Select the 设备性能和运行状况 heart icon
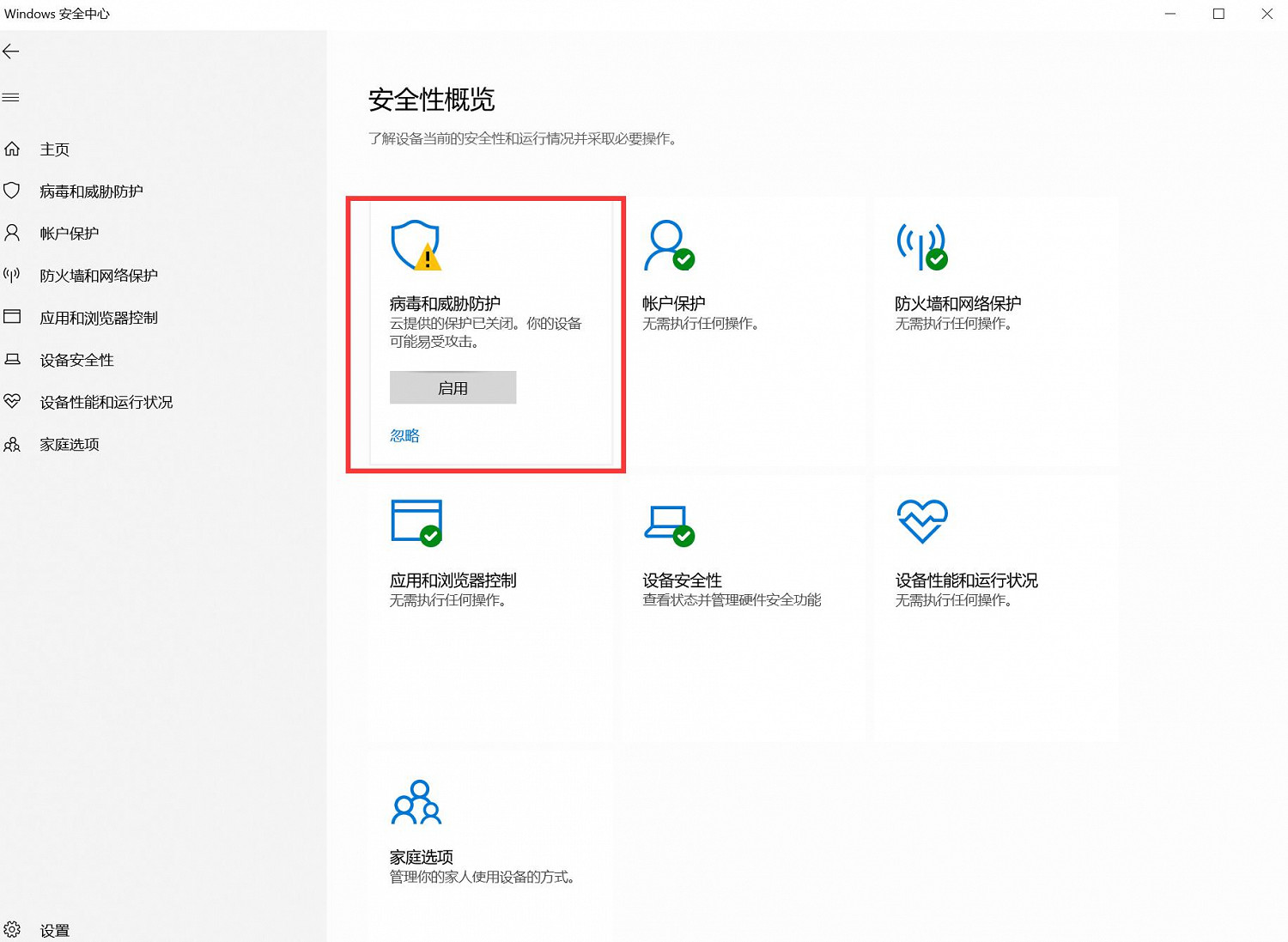Image resolution: width=1288 pixels, height=942 pixels. point(921,520)
